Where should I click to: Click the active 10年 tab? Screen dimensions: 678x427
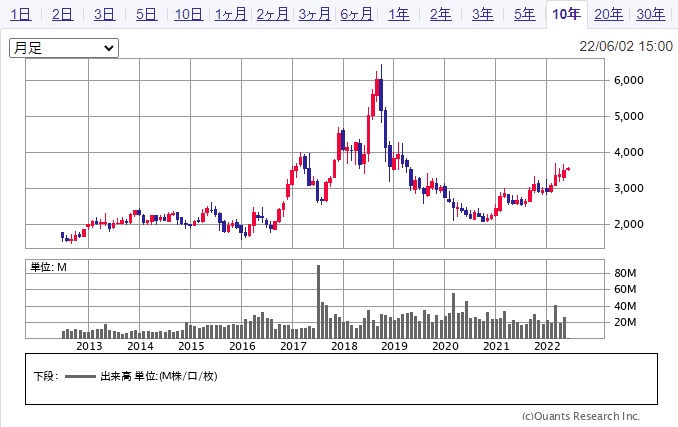[566, 14]
